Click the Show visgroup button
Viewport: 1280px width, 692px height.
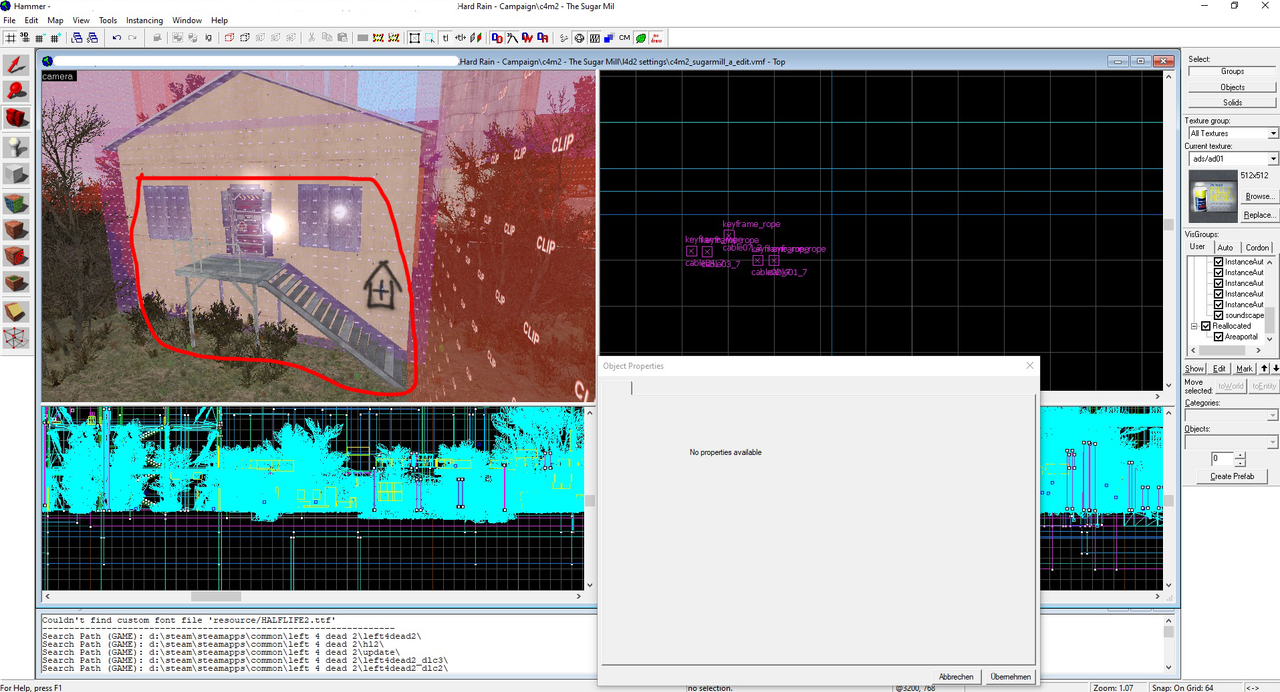pos(1195,369)
